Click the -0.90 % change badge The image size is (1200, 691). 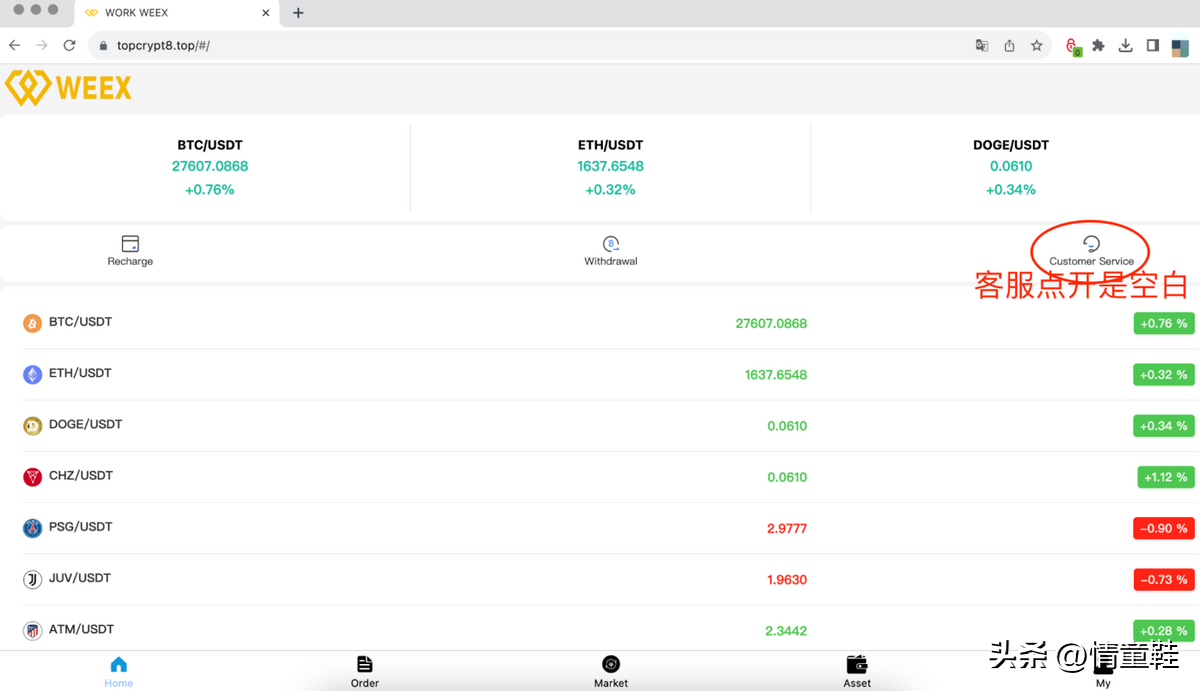1164,528
